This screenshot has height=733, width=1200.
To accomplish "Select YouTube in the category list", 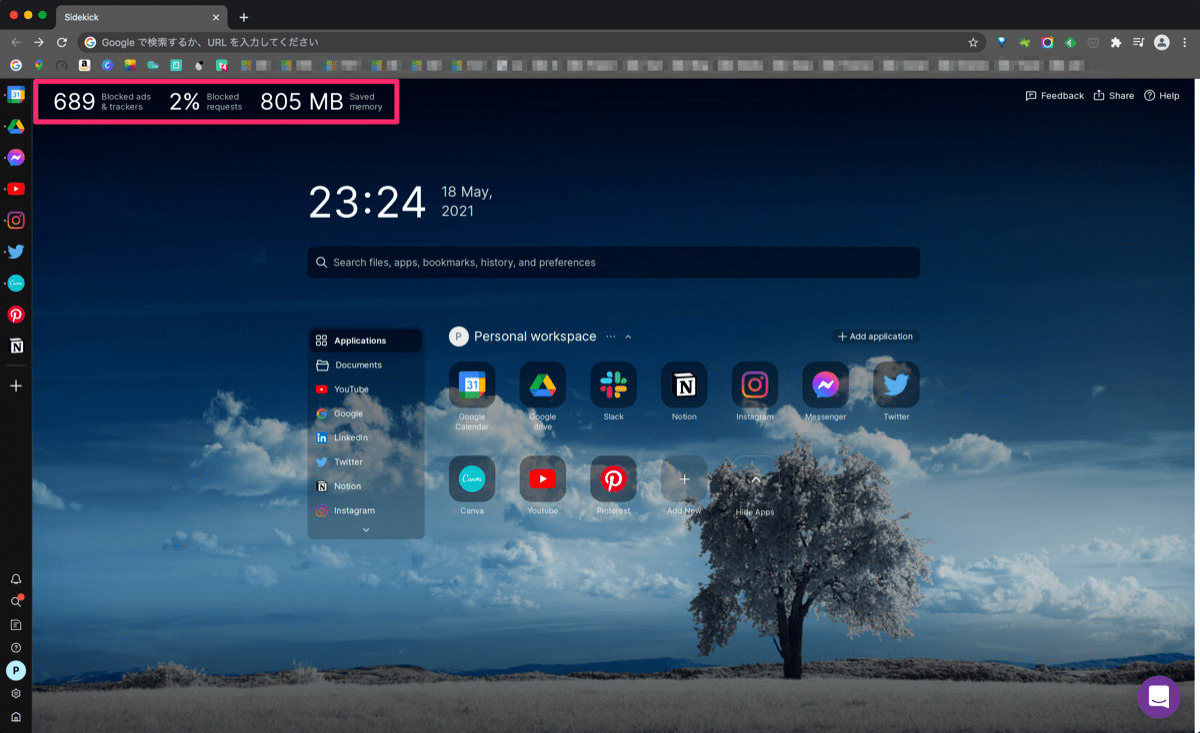I will click(366, 389).
